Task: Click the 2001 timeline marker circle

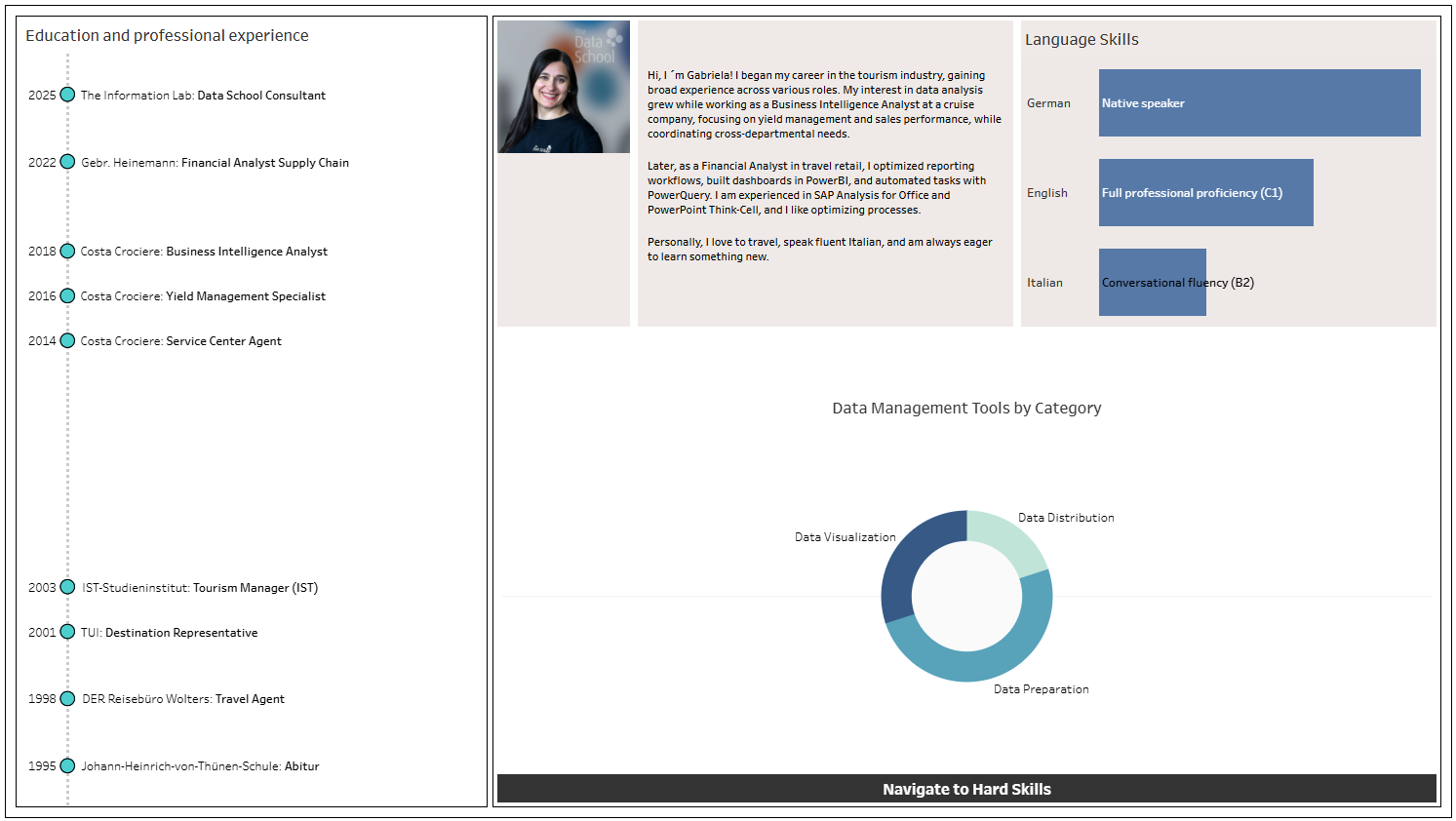Action: coord(67,632)
